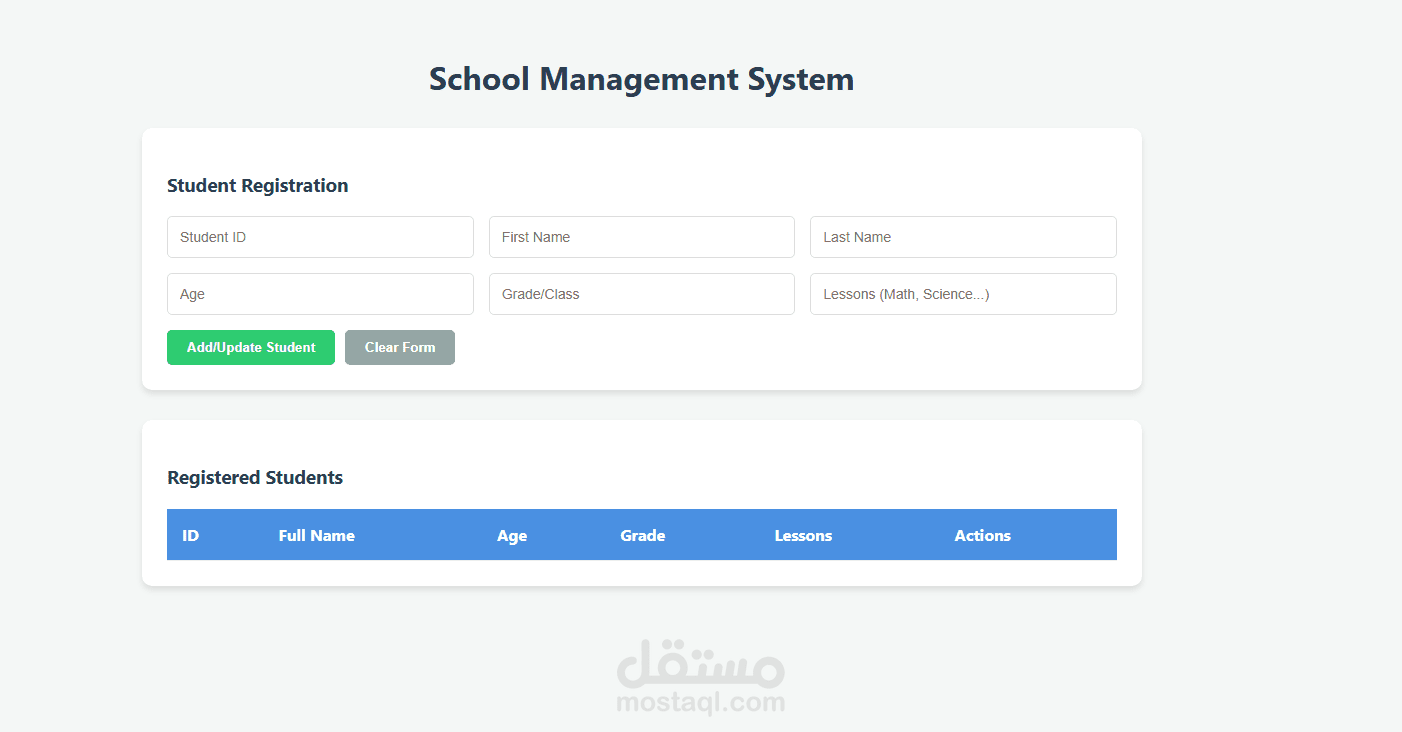
Task: Click the Add/Update Student button
Action: (251, 347)
